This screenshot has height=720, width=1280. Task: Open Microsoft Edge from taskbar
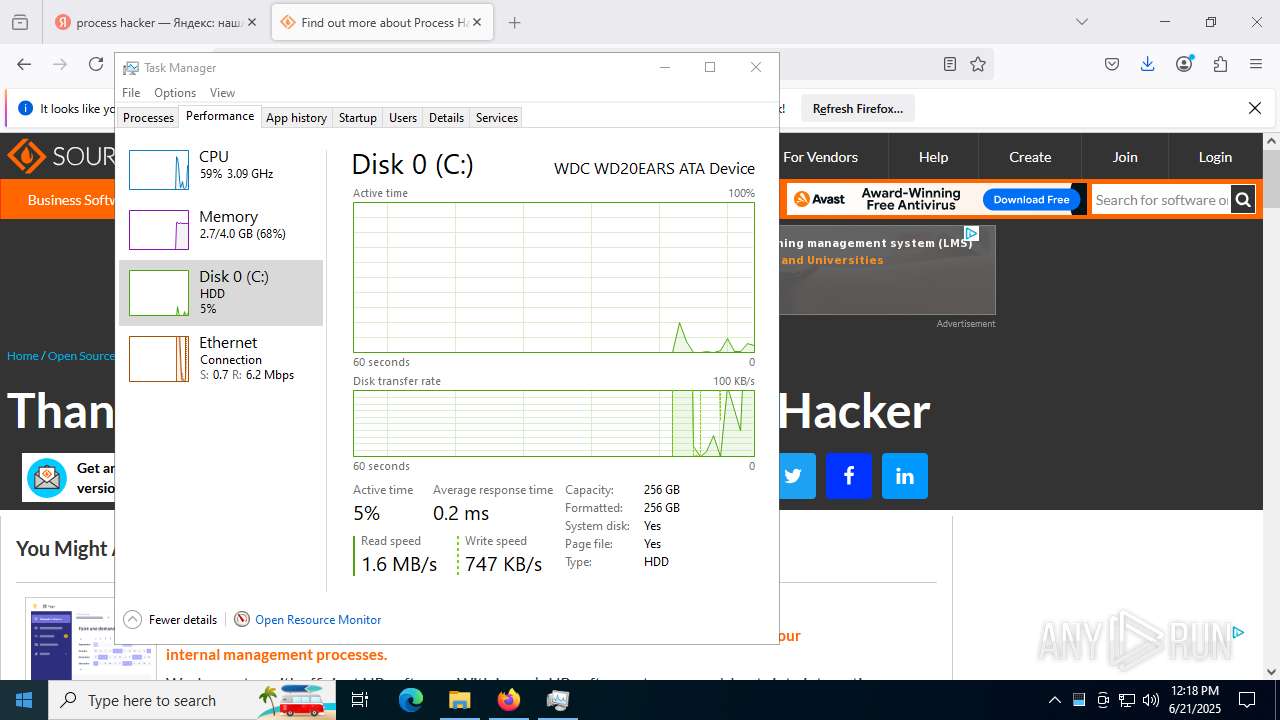[411, 700]
